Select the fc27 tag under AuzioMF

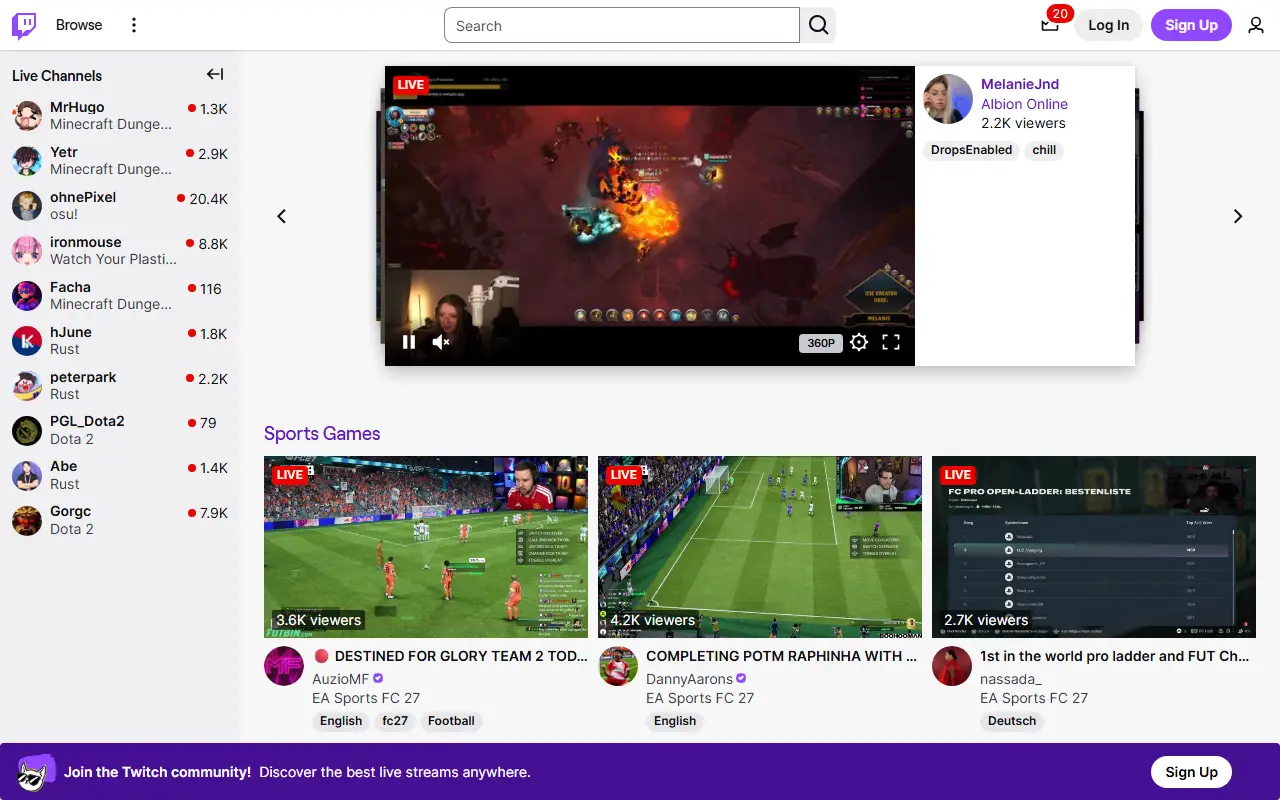pos(395,721)
